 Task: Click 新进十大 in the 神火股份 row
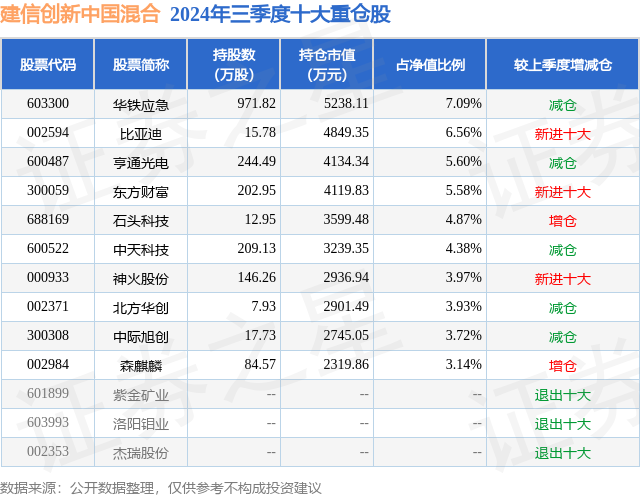pyautogui.click(x=563, y=279)
